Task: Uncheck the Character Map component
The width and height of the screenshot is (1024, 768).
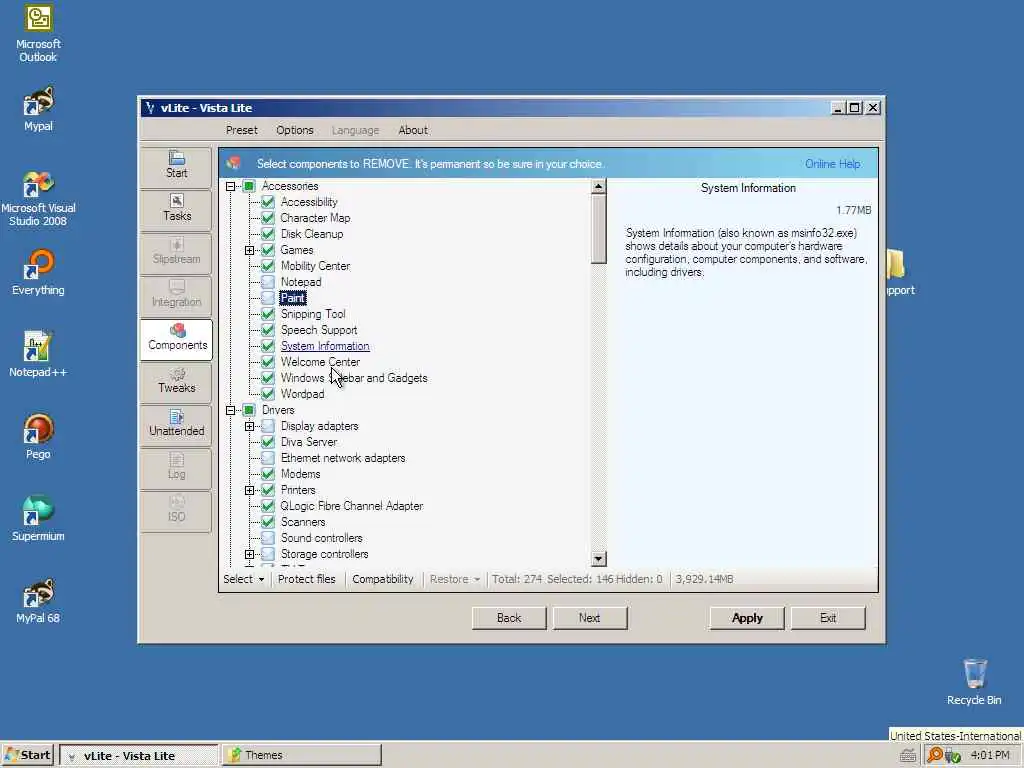Action: (x=268, y=218)
